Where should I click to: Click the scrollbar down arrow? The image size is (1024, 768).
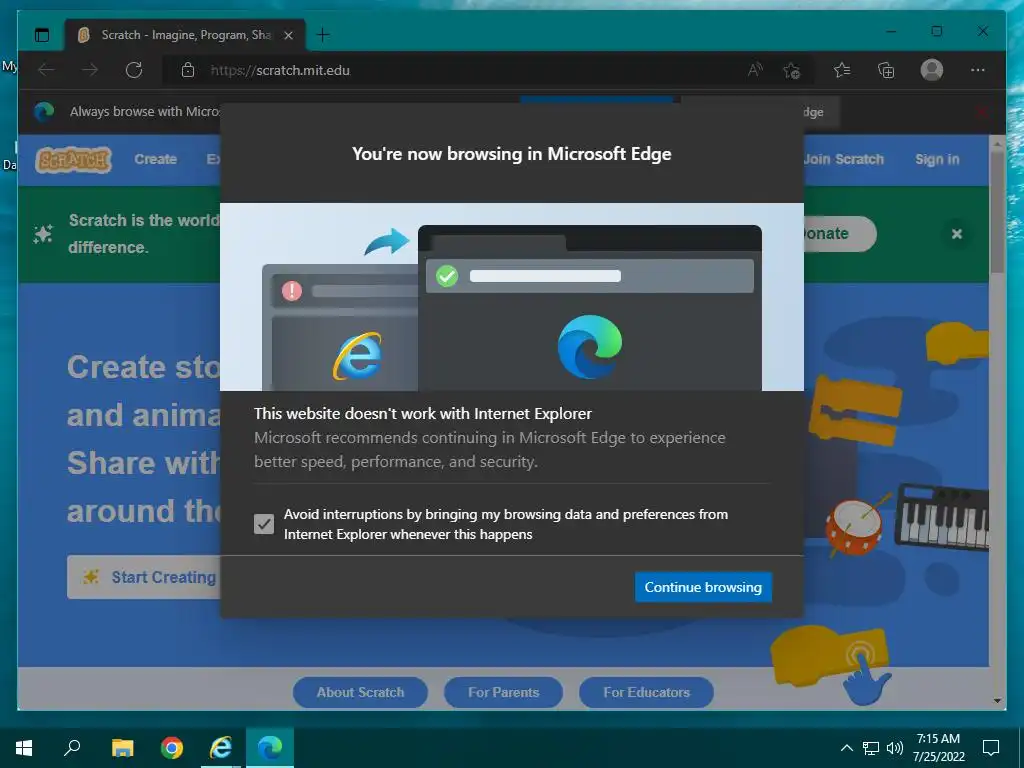(x=997, y=701)
